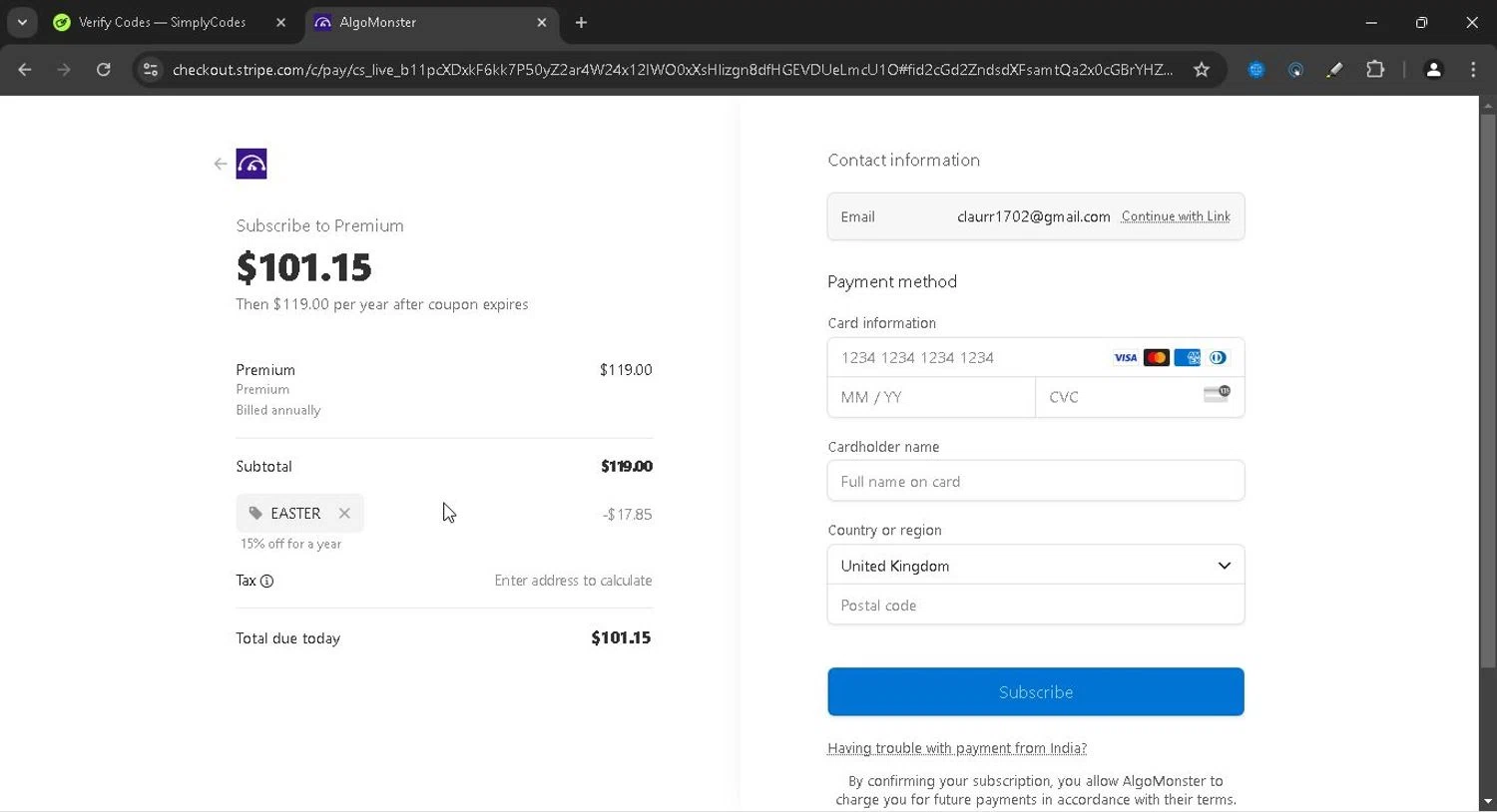Click Then $119.00 per year text
The height and width of the screenshot is (812, 1497).
tap(382, 304)
